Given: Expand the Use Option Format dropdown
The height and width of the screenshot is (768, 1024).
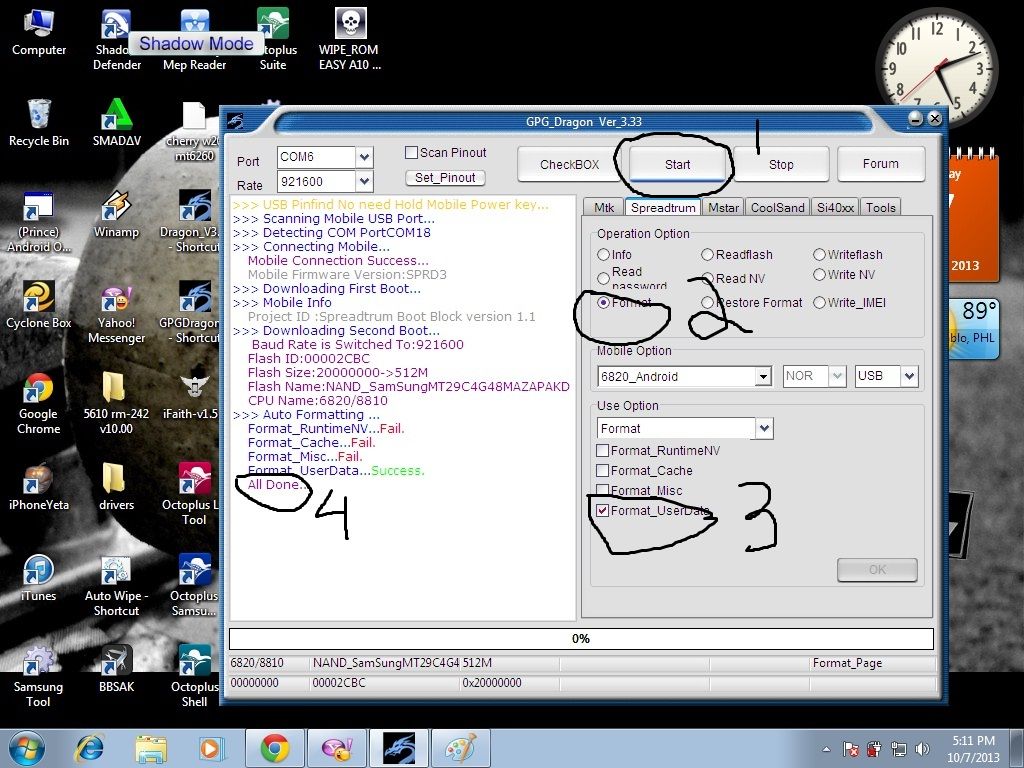Looking at the screenshot, I should point(764,428).
